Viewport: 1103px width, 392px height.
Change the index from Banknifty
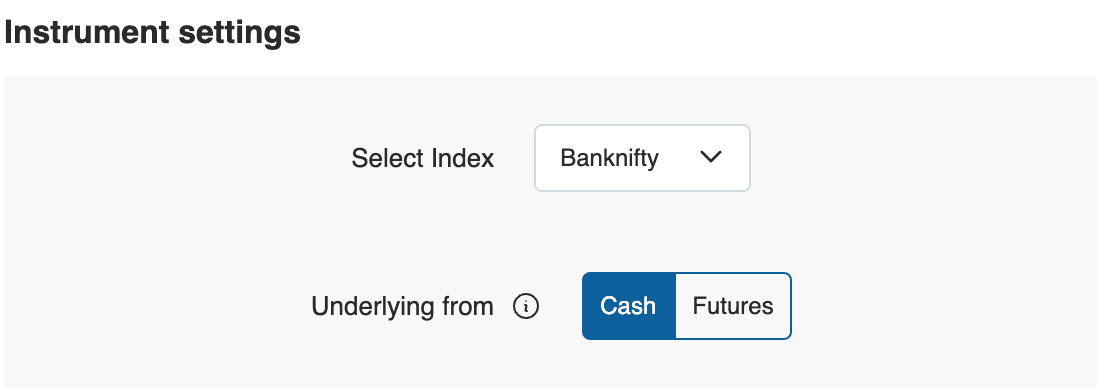642,158
